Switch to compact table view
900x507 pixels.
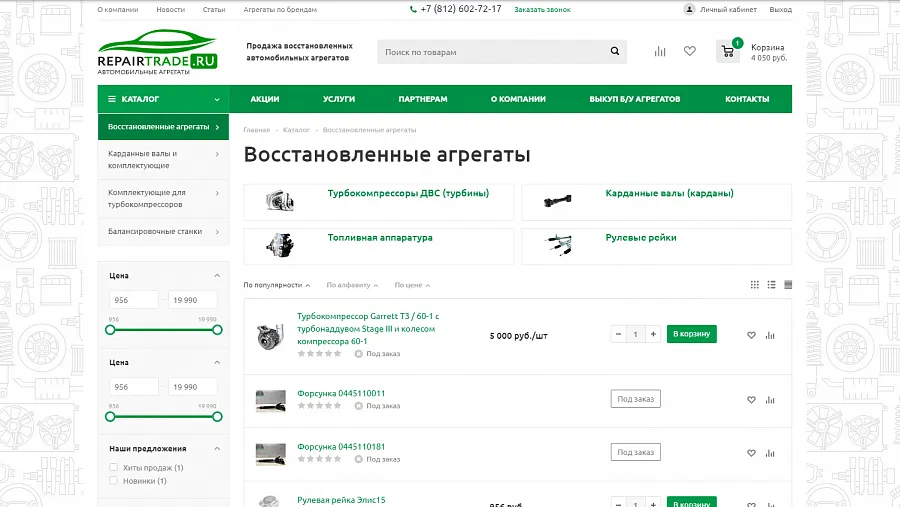click(788, 285)
